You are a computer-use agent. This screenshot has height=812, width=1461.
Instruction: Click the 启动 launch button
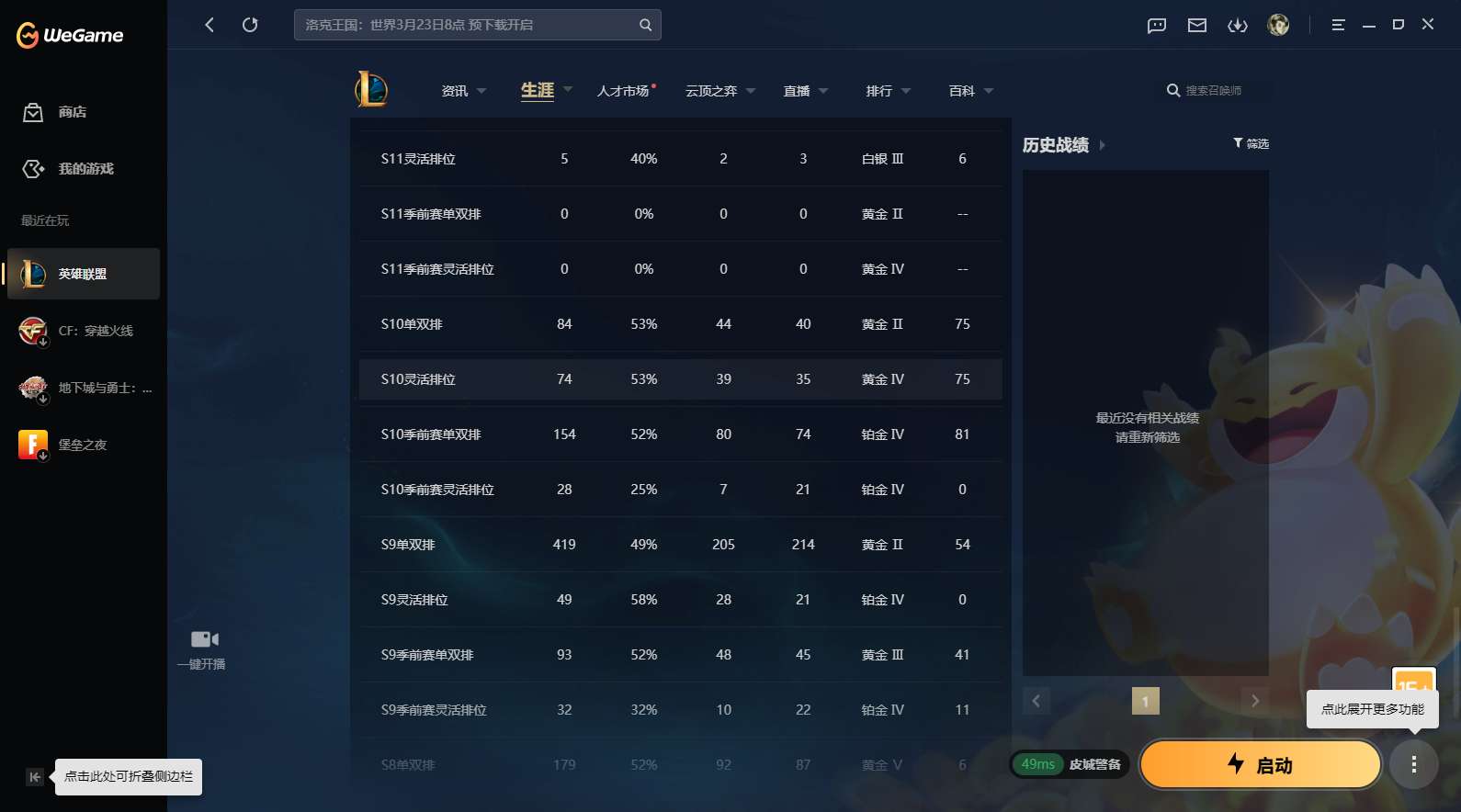[x=1260, y=764]
